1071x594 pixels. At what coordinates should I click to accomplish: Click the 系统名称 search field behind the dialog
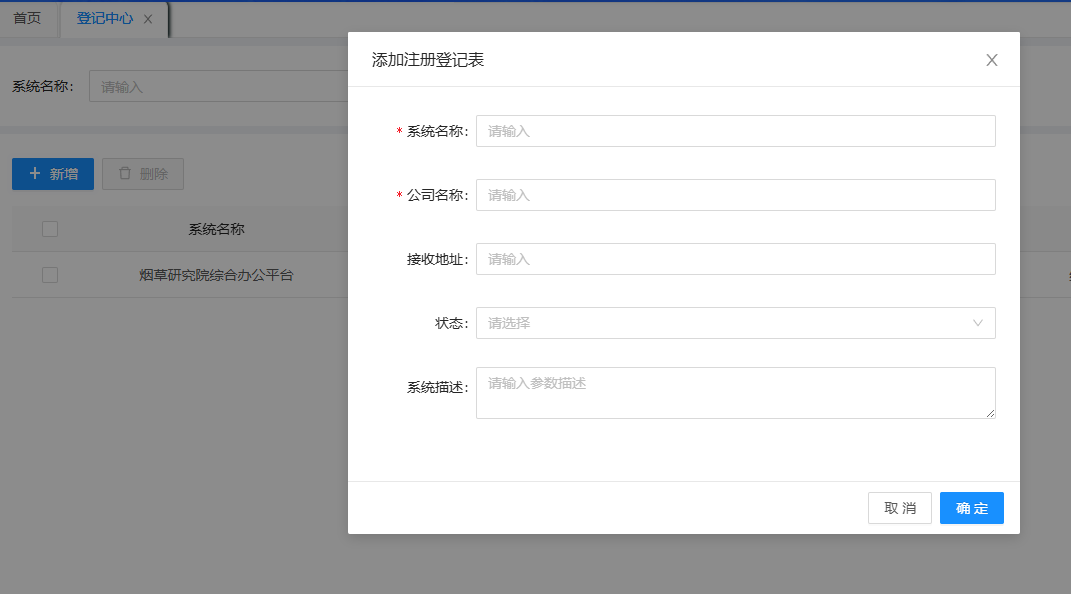[x=218, y=86]
